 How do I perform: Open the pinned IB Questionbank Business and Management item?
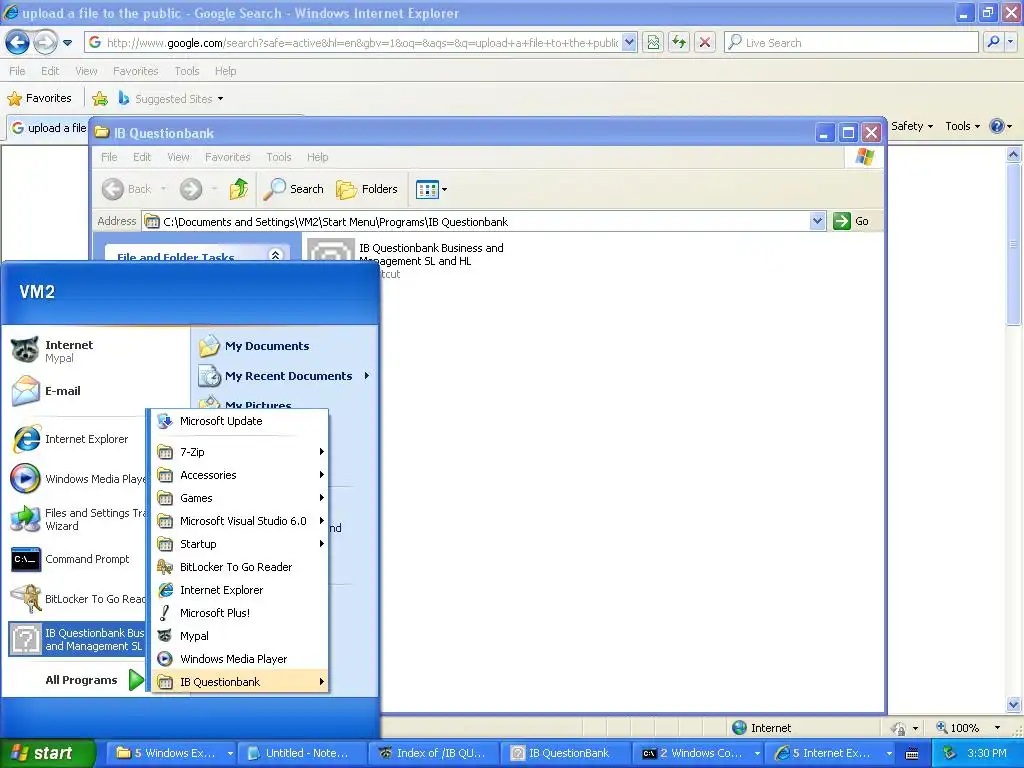click(77, 639)
